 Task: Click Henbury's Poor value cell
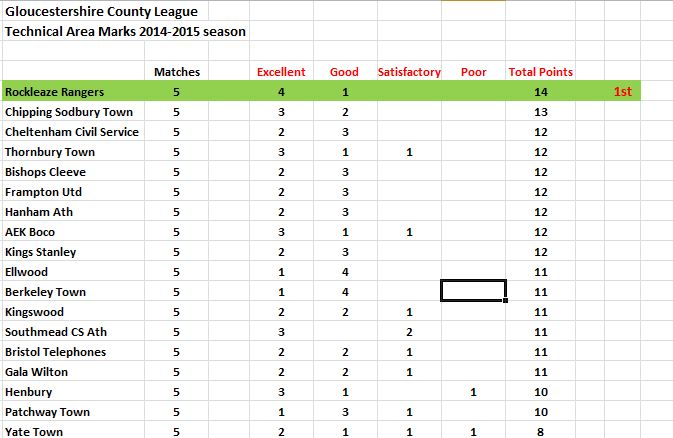[x=473, y=392]
